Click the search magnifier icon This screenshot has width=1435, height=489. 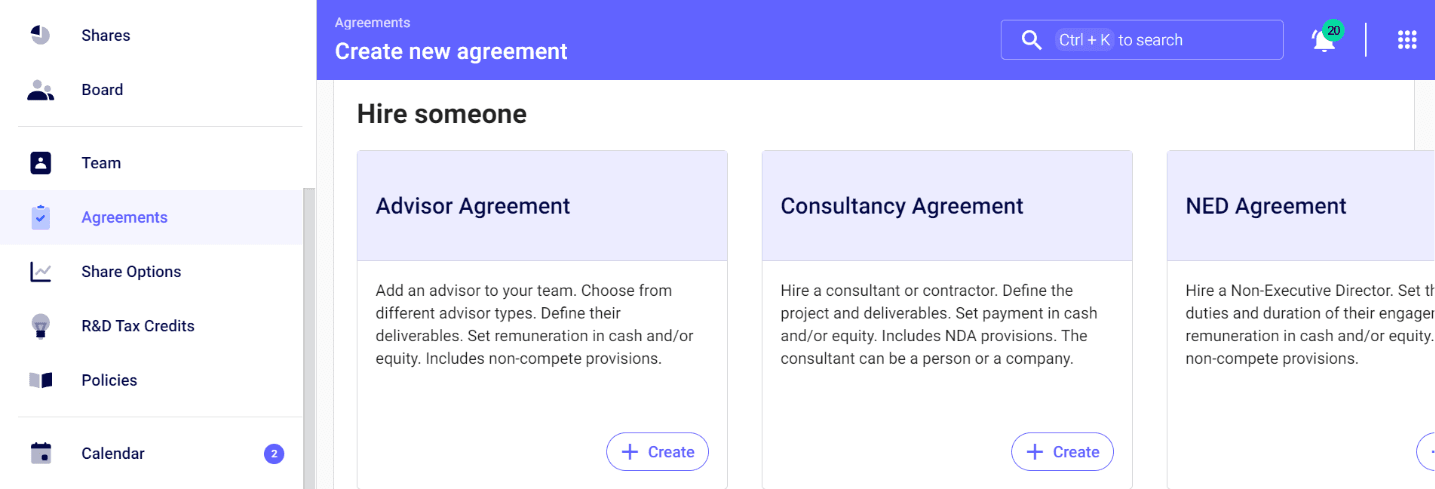pyautogui.click(x=1031, y=40)
